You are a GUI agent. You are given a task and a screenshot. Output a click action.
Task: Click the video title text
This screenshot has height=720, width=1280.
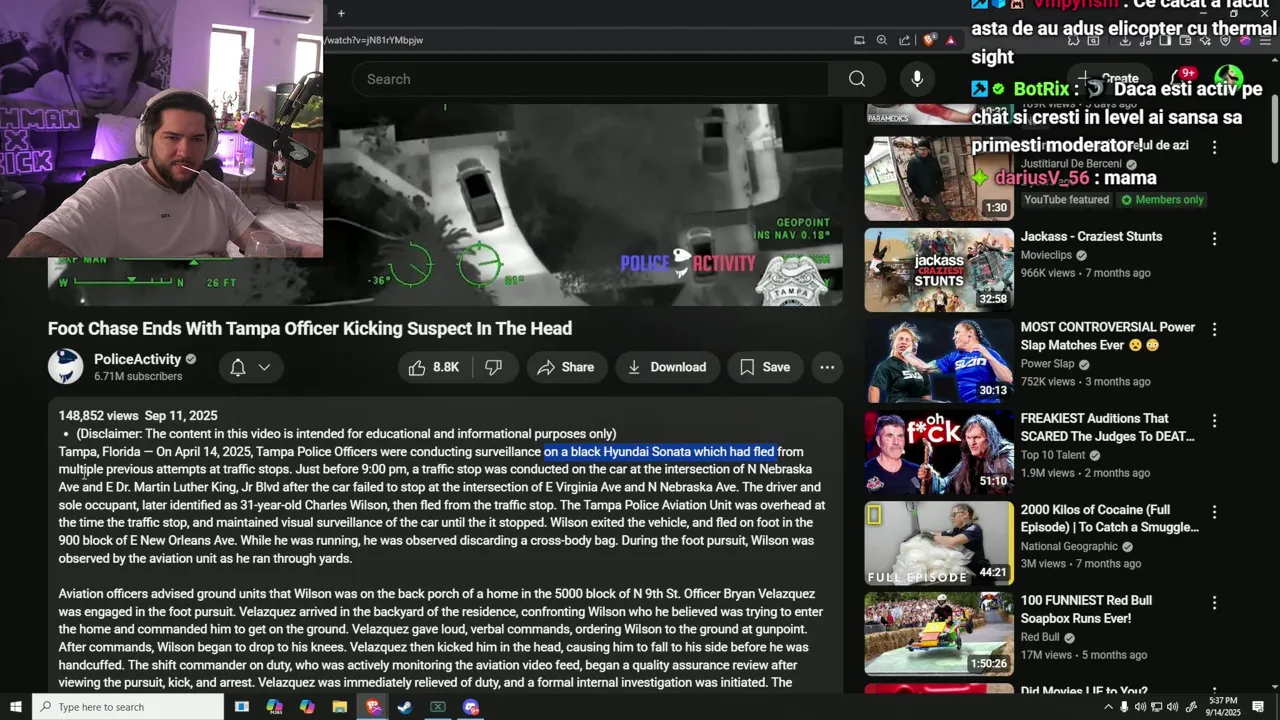(310, 328)
